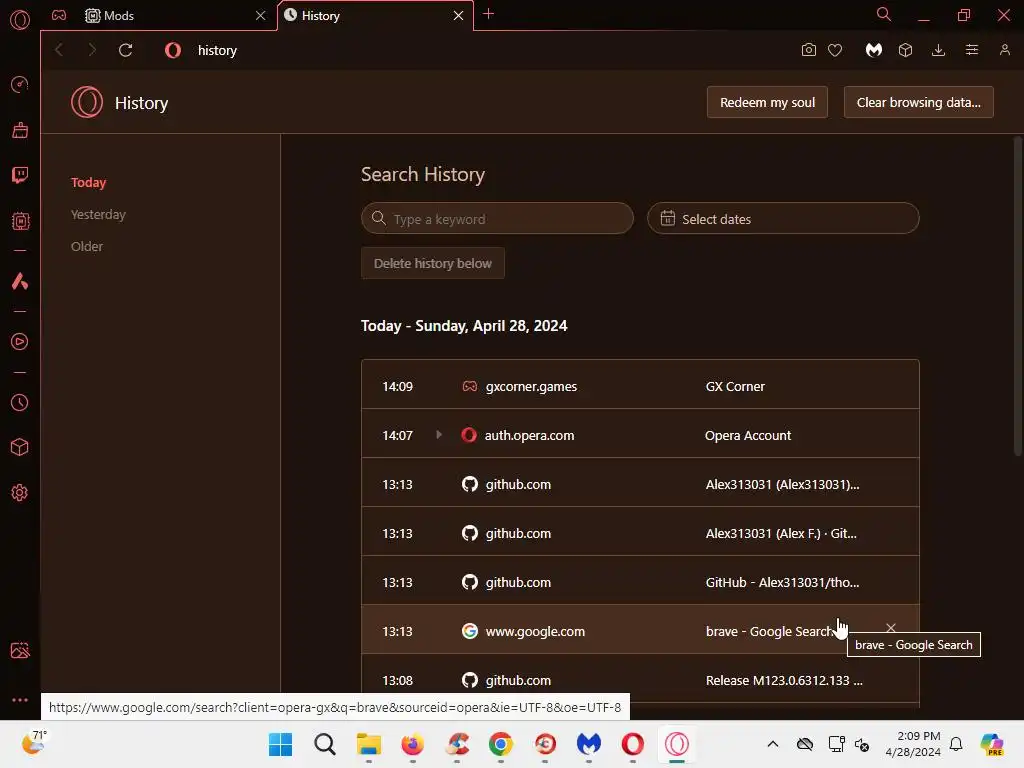Open the Easy setup sliders icon

coord(972,50)
